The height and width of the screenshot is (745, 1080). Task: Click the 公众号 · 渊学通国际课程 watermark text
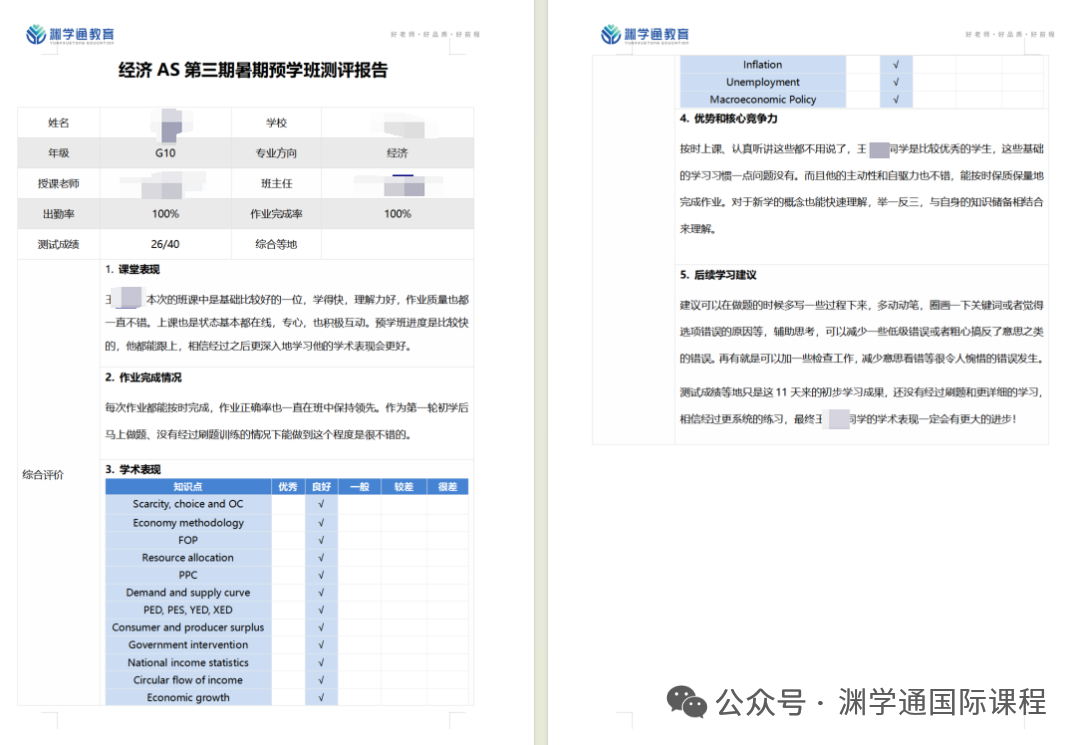coord(881,702)
